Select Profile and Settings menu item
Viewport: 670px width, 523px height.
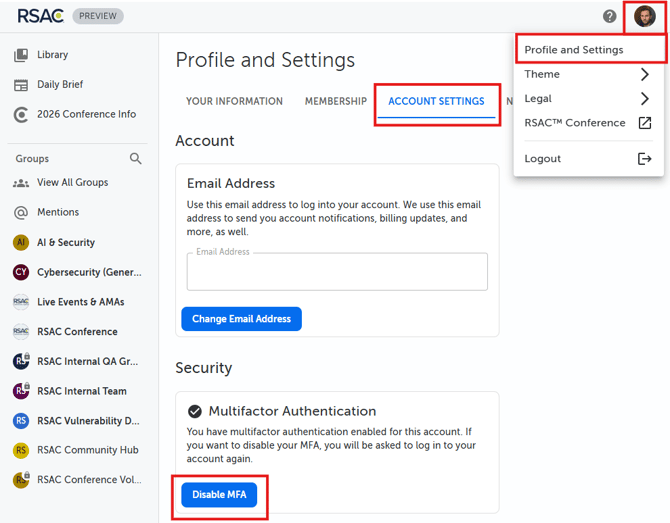click(x=574, y=50)
